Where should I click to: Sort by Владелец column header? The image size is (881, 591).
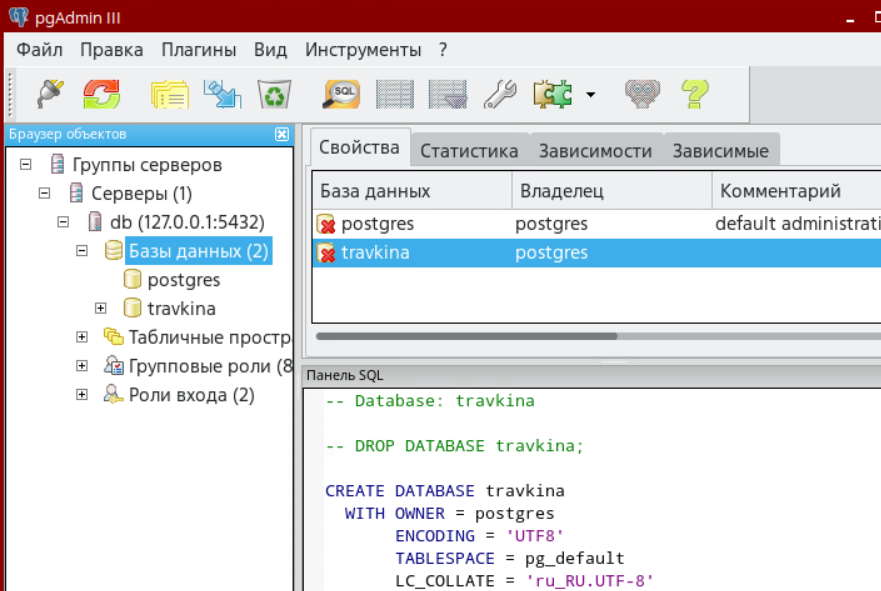(612, 190)
